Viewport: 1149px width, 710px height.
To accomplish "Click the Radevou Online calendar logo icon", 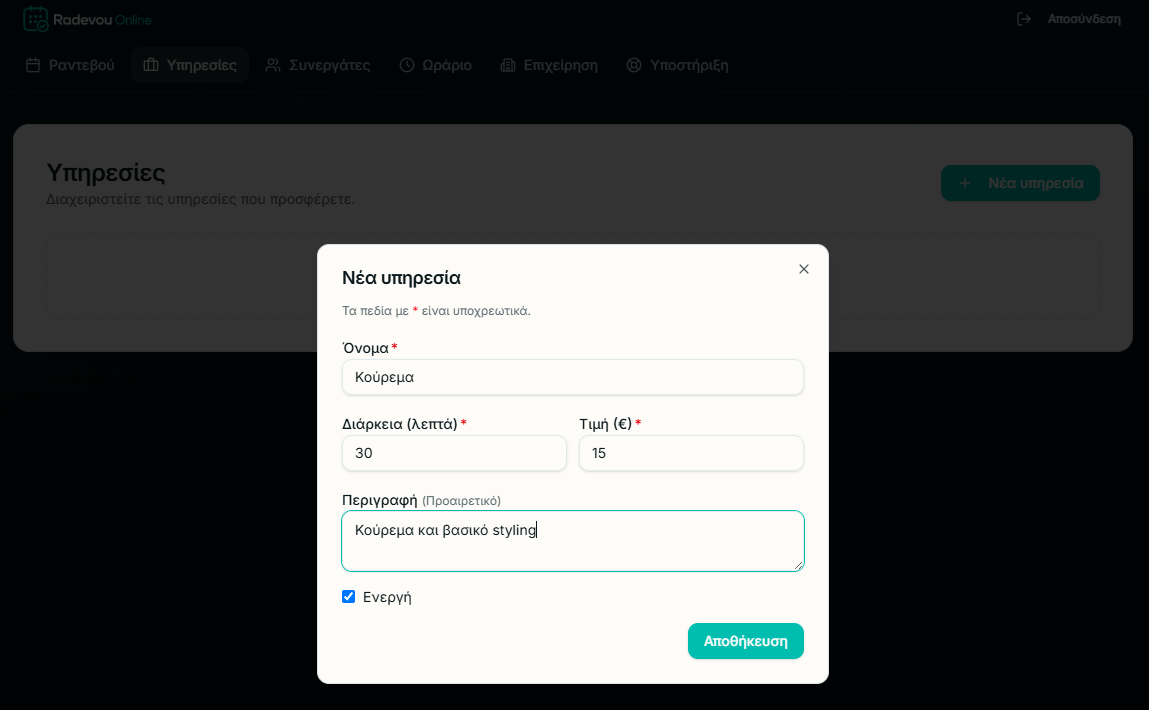I will coord(35,19).
